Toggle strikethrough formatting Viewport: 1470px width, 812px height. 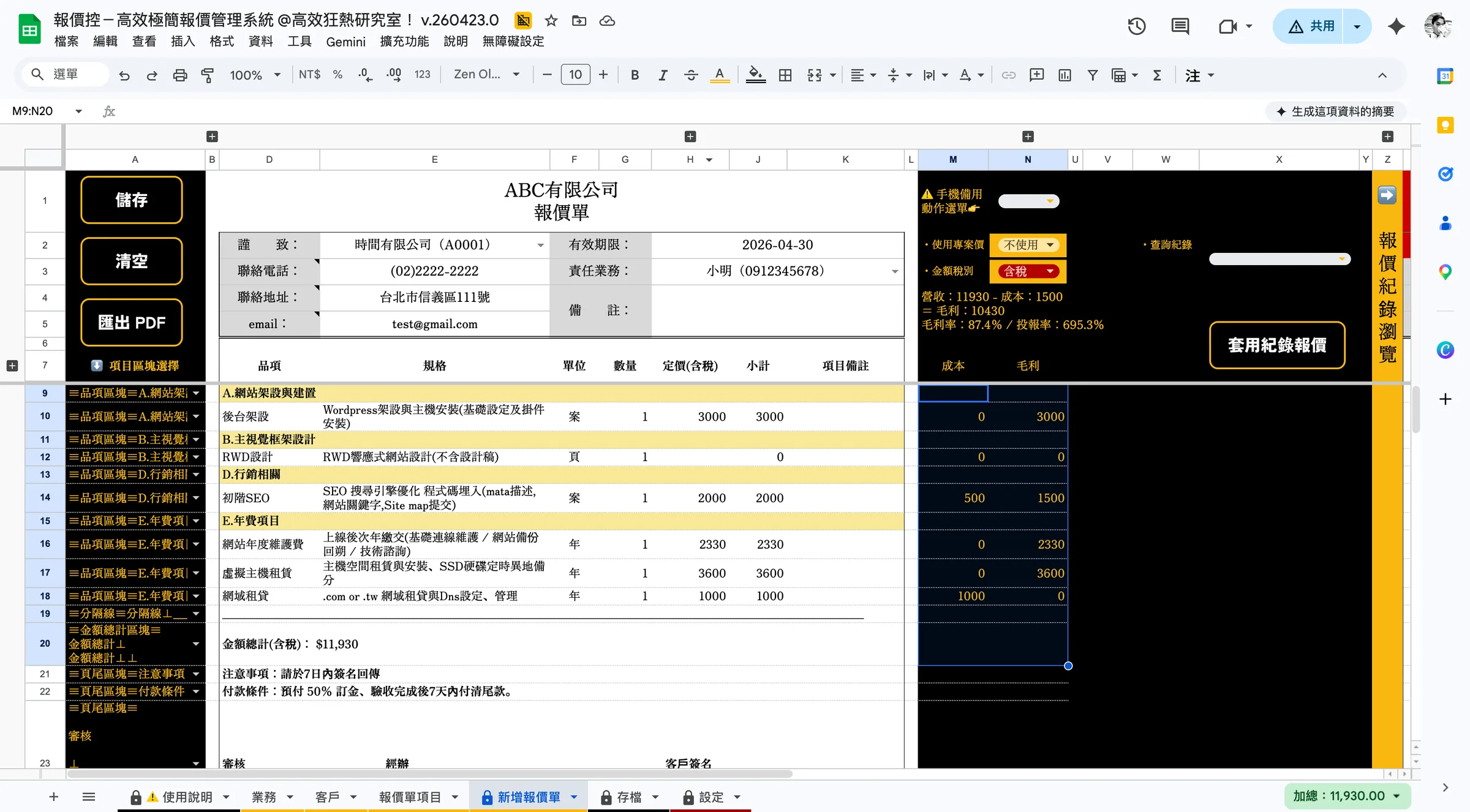pyautogui.click(x=691, y=75)
